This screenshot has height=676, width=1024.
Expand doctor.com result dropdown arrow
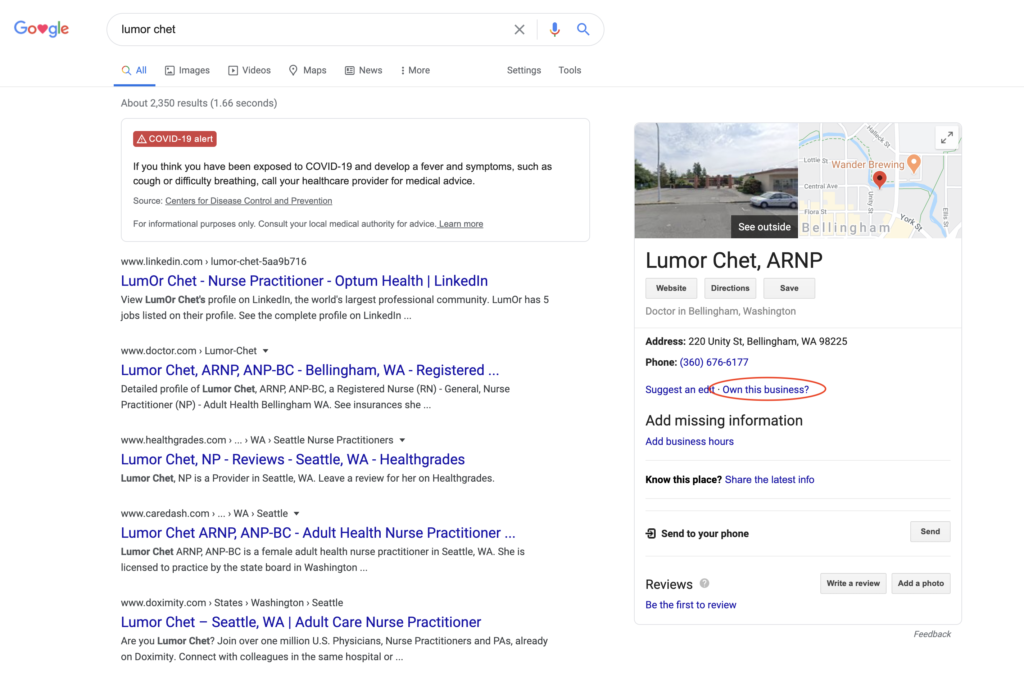pyautogui.click(x=266, y=351)
